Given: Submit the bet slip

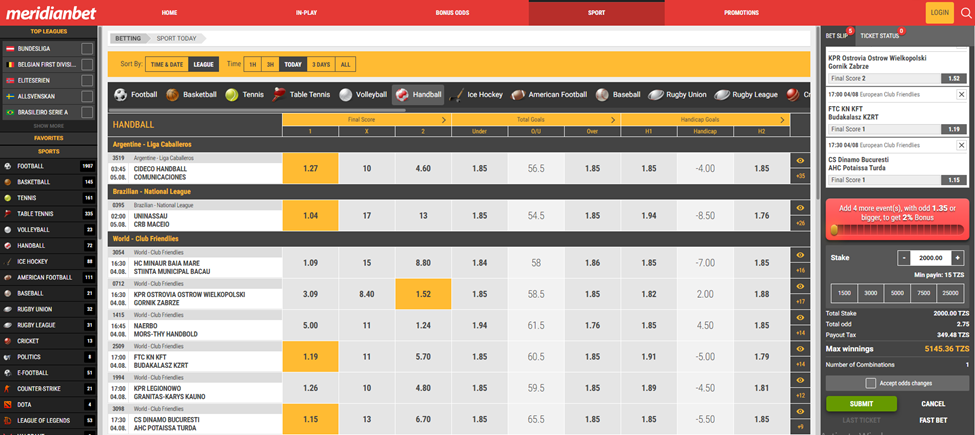Looking at the screenshot, I should click(861, 403).
